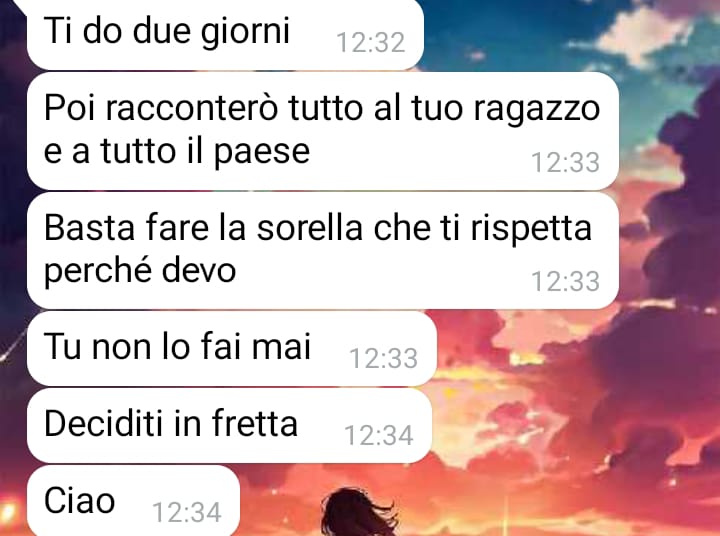720x536 pixels.
Task: Tap the "Poi racconterò tutto al tuo ragazzo" message
Action: pyautogui.click(x=323, y=131)
